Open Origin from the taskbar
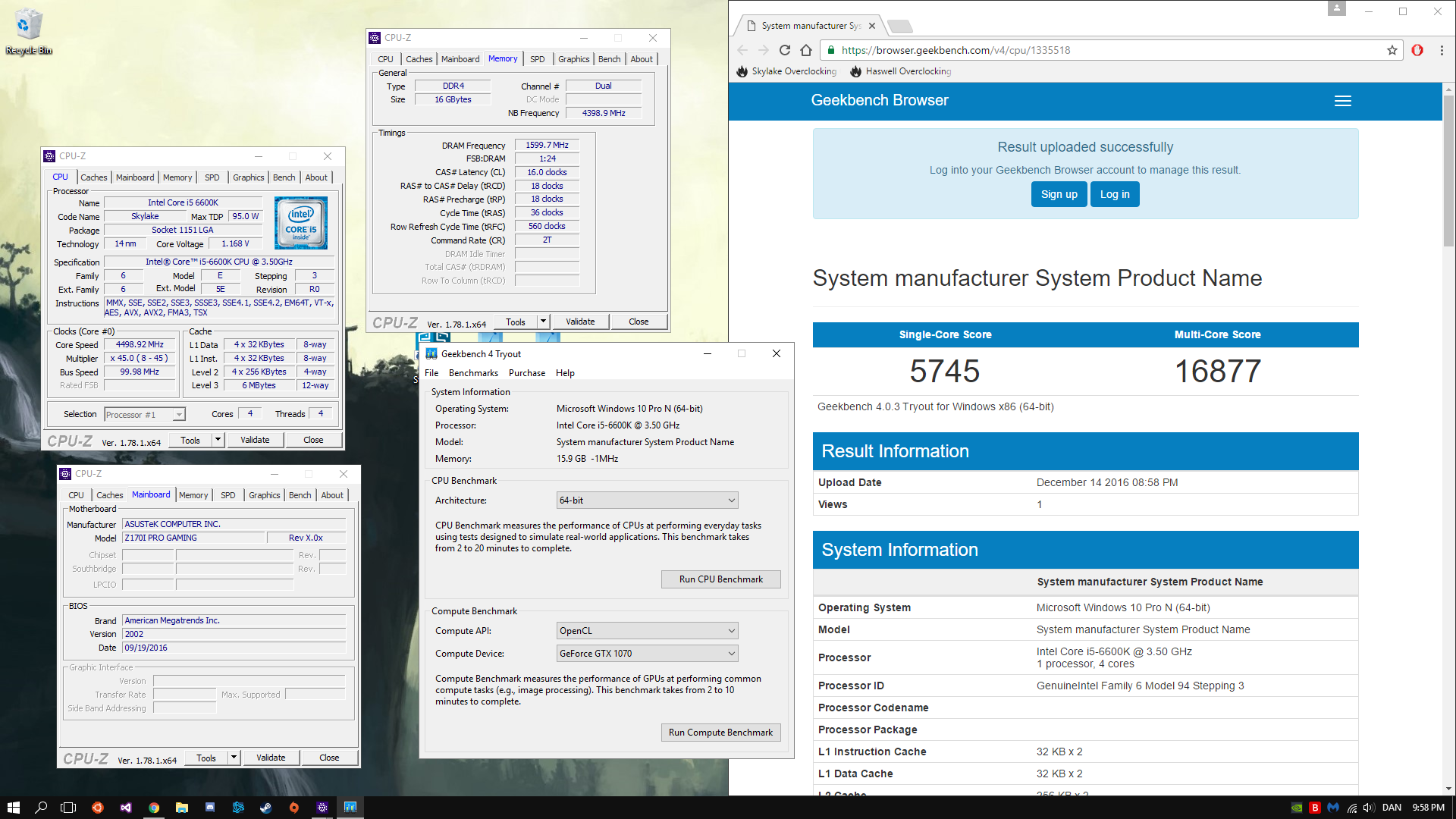The width and height of the screenshot is (1456, 819). point(294,808)
